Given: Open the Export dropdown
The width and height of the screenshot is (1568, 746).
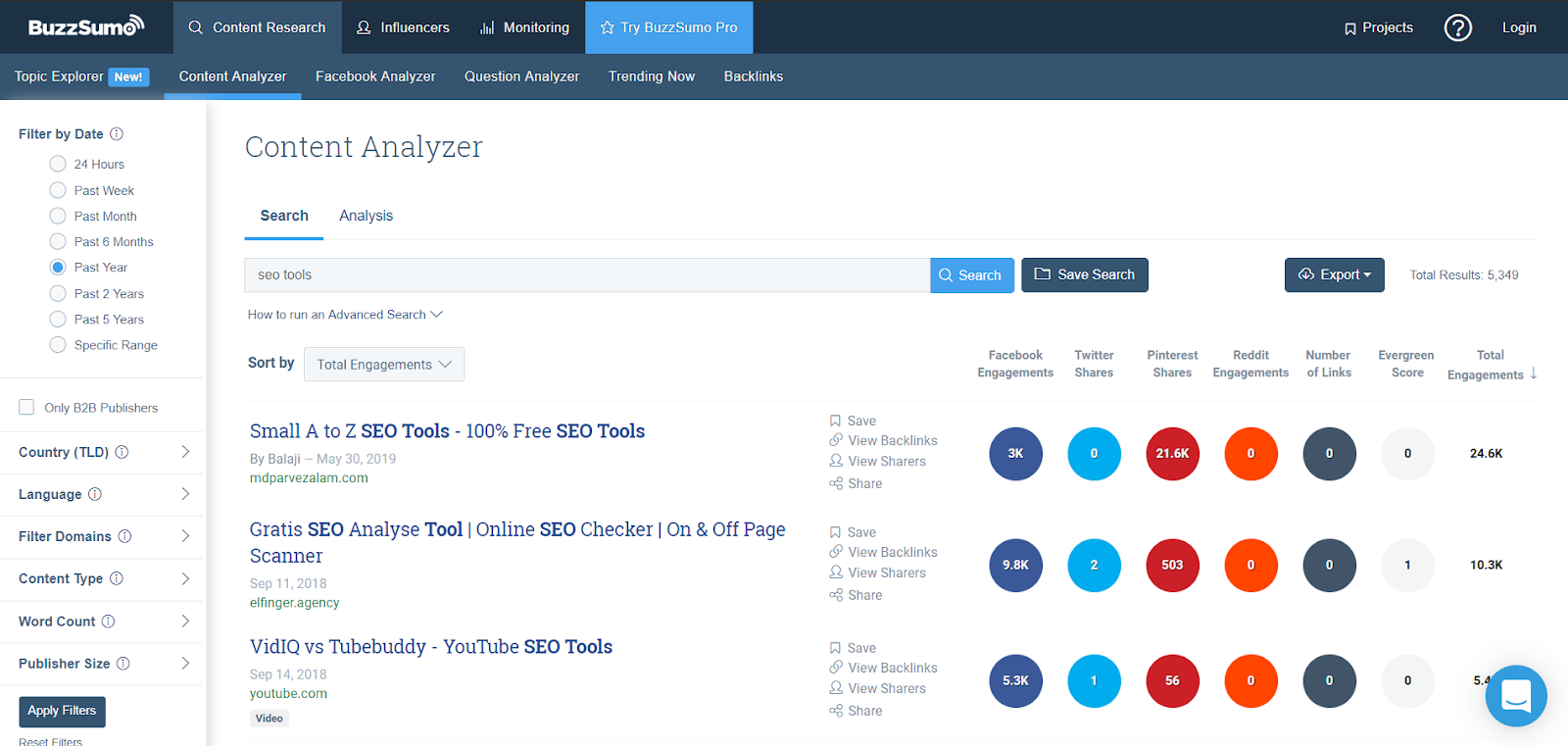Looking at the screenshot, I should [x=1334, y=274].
